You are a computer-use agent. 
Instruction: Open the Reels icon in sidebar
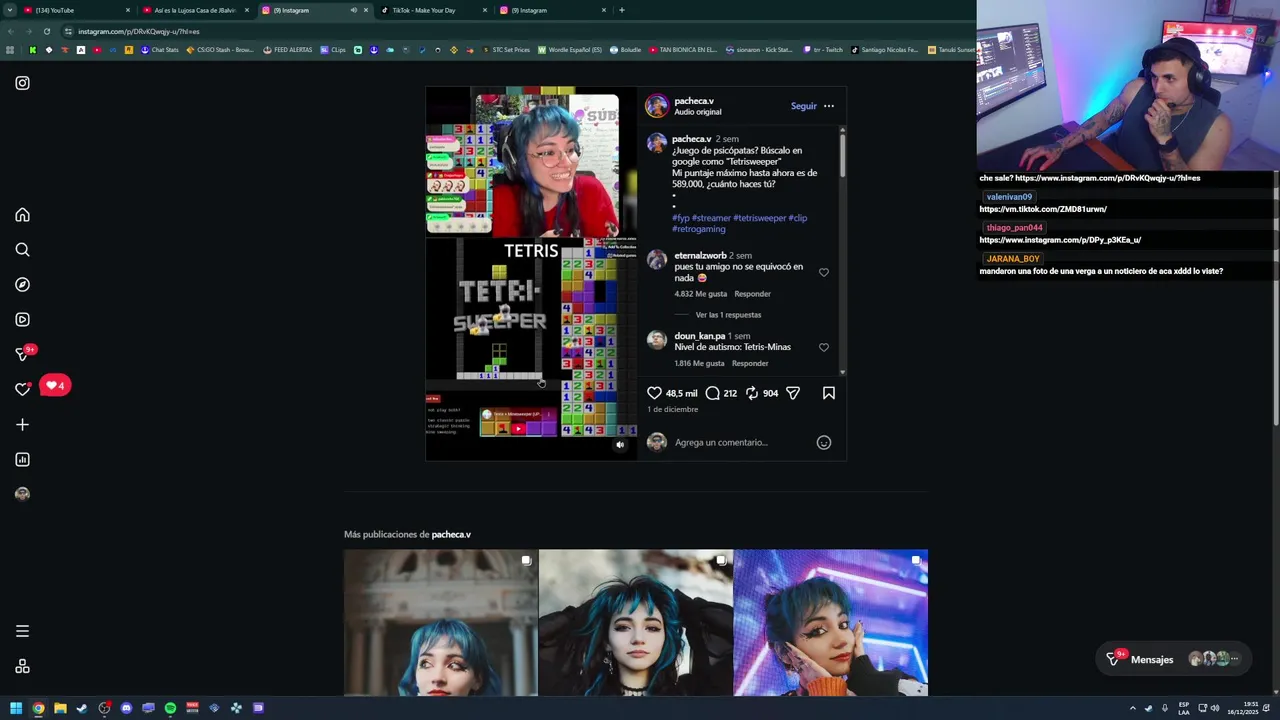[x=22, y=320]
